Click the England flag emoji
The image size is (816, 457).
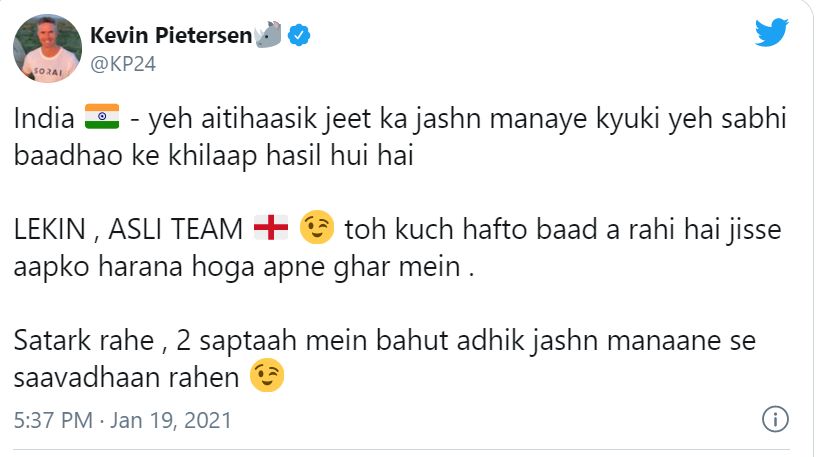pos(271,227)
